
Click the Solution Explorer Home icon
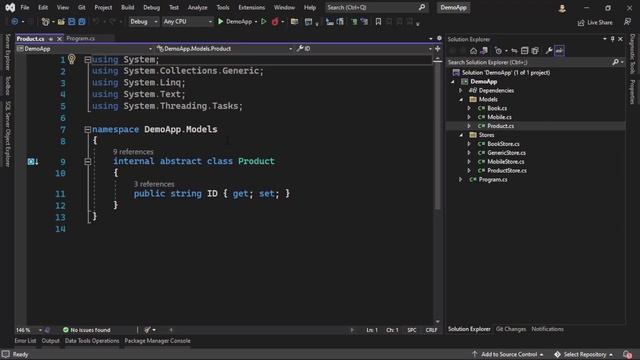pyautogui.click(x=473, y=51)
